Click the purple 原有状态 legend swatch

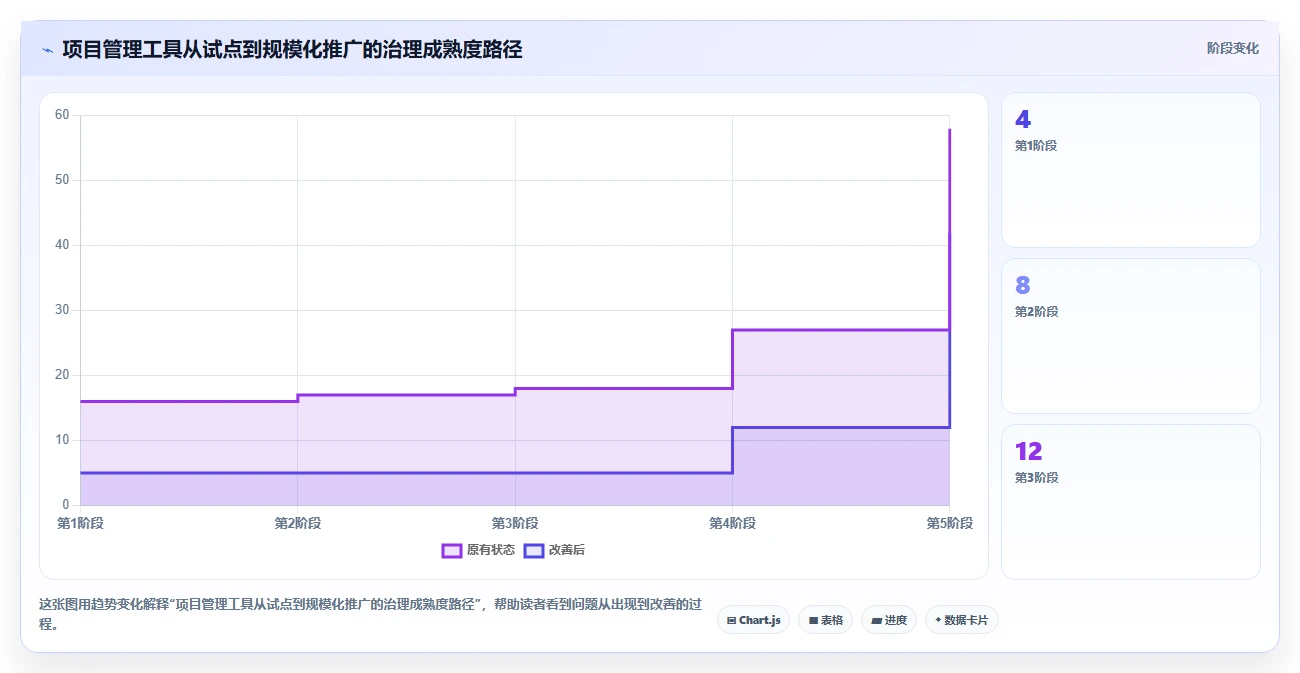[452, 550]
